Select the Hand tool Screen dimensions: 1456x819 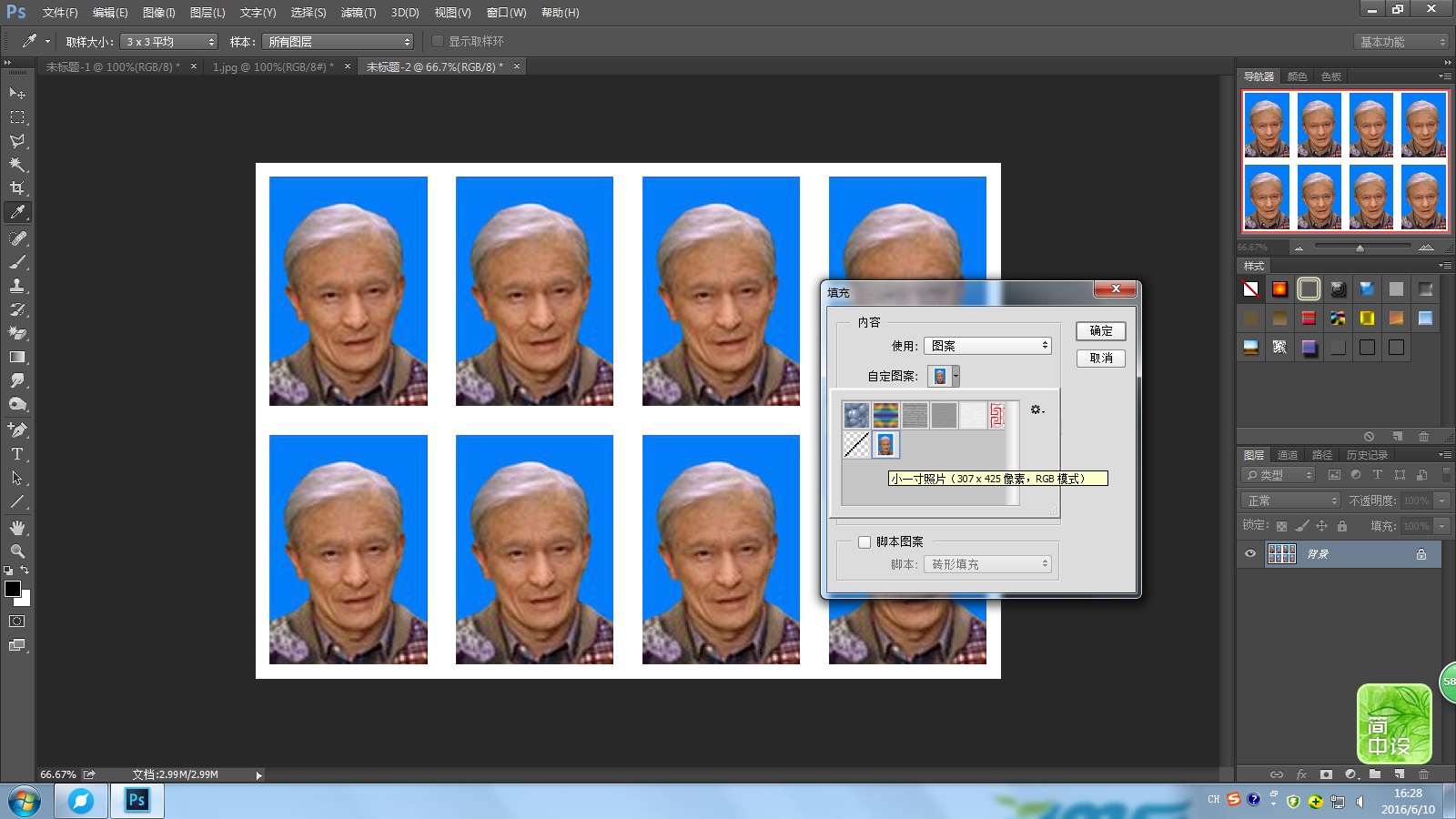pos(16,526)
